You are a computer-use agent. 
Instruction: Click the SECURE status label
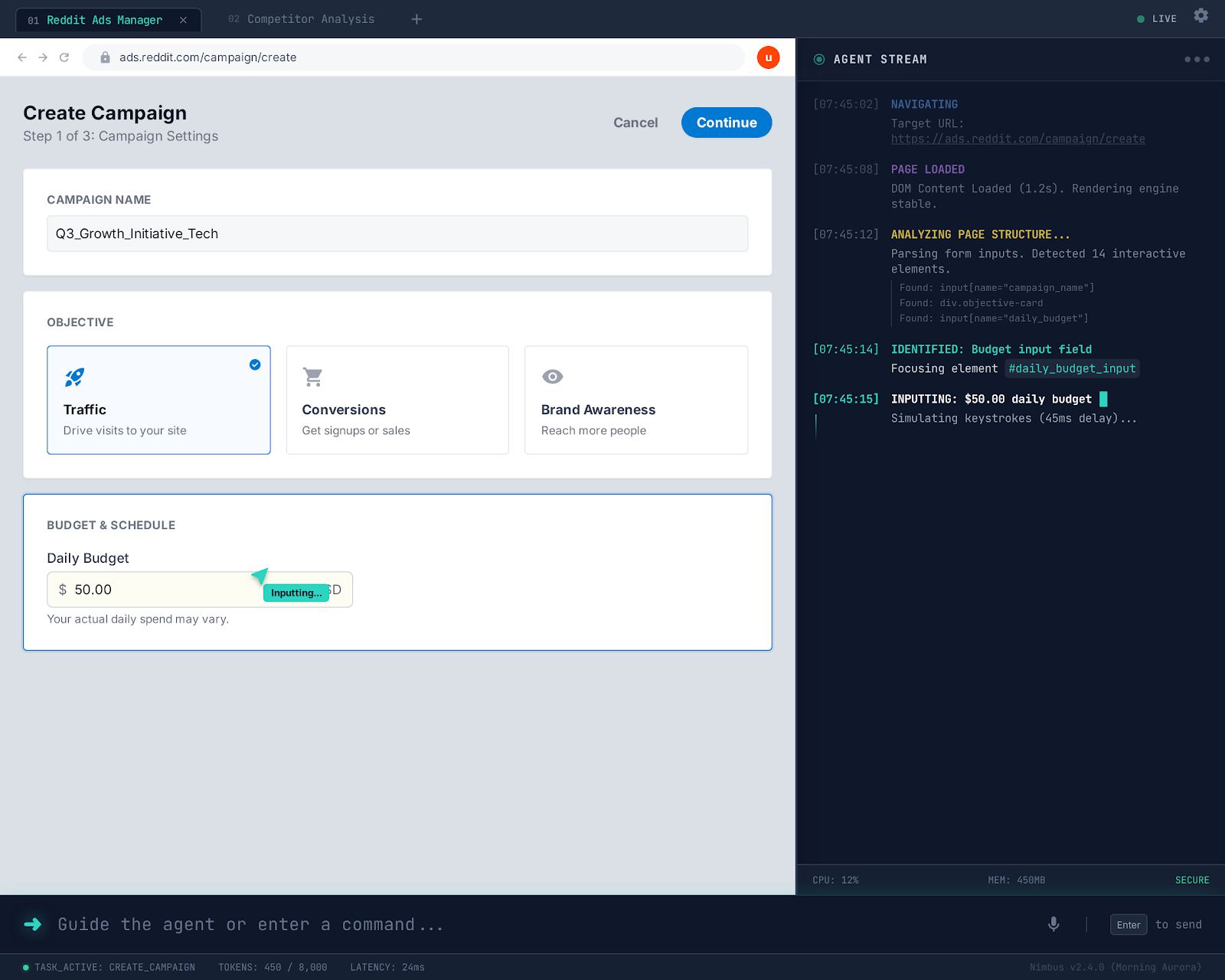coord(1192,880)
